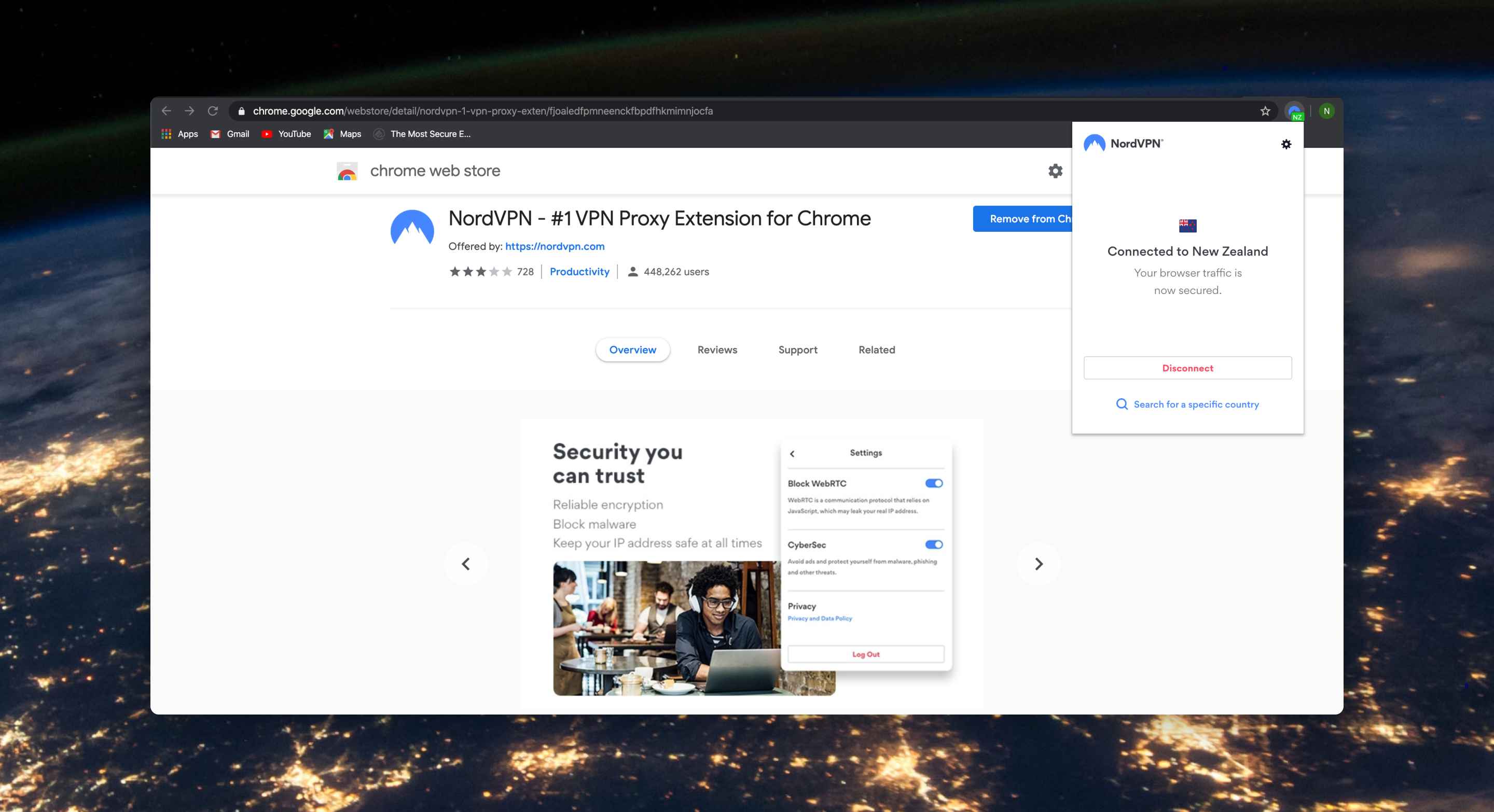The width and height of the screenshot is (1494, 812).
Task: Select the Reviews tab
Action: (717, 349)
